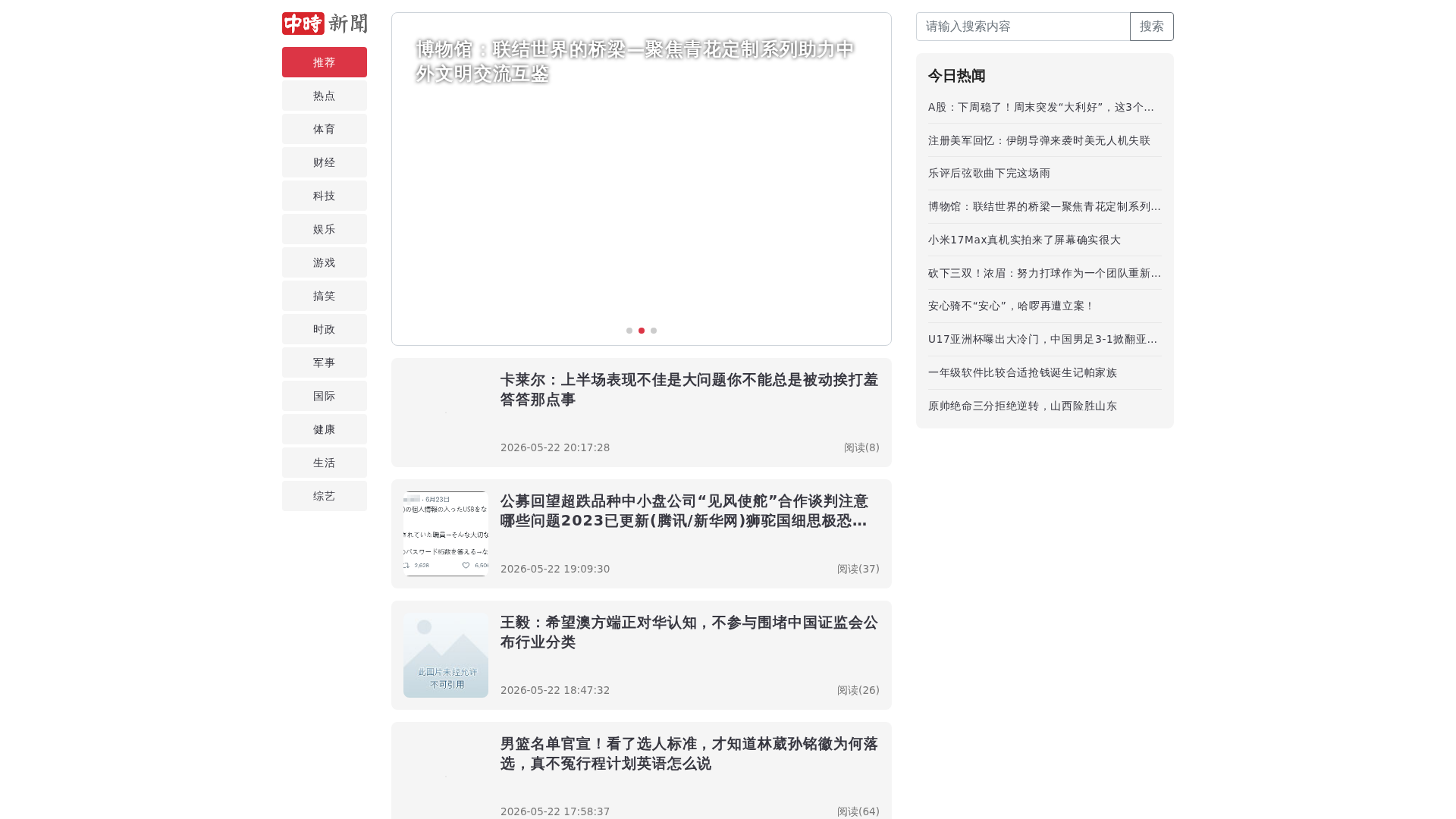1456x819 pixels.
Task: Open the 男篮名单官宣 article
Action: click(x=689, y=753)
